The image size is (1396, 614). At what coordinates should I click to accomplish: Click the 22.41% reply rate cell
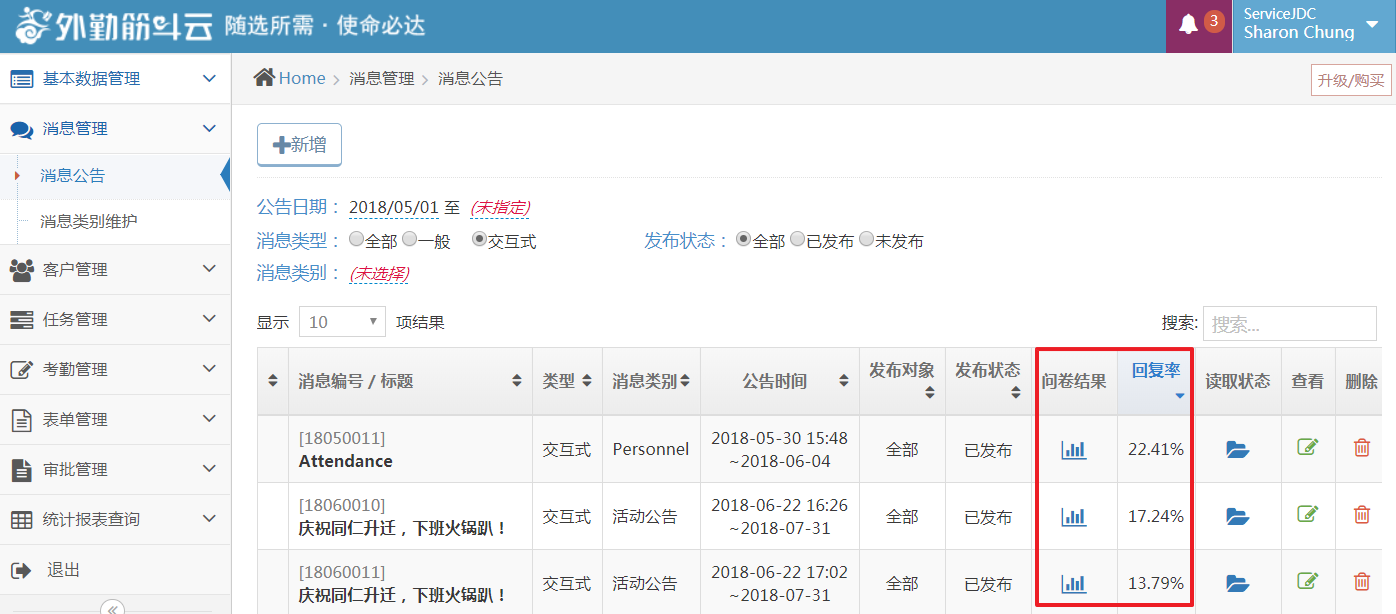1156,450
